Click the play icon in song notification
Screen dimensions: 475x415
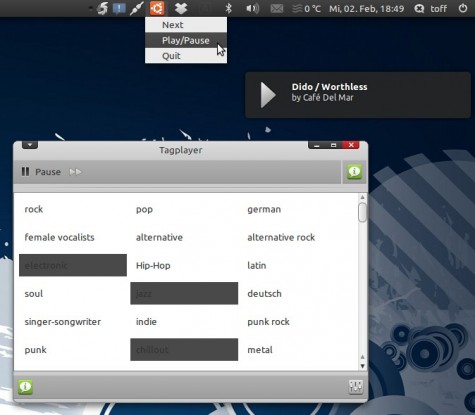pyautogui.click(x=268, y=95)
